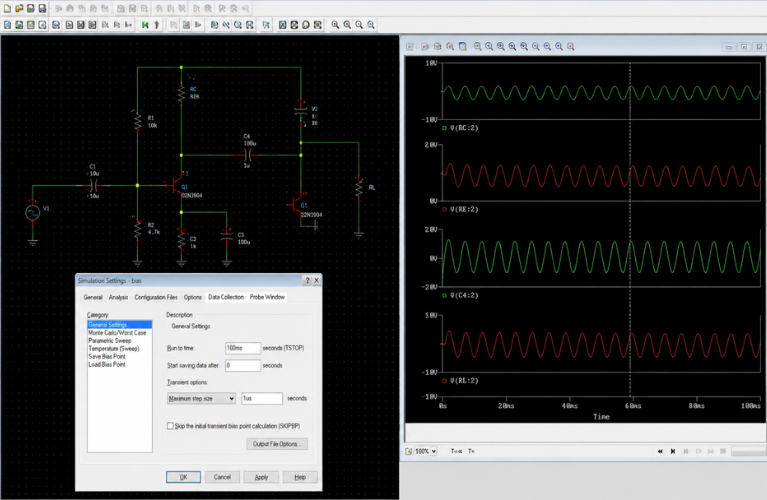Click the Cancel button
The image size is (767, 500).
click(222, 477)
